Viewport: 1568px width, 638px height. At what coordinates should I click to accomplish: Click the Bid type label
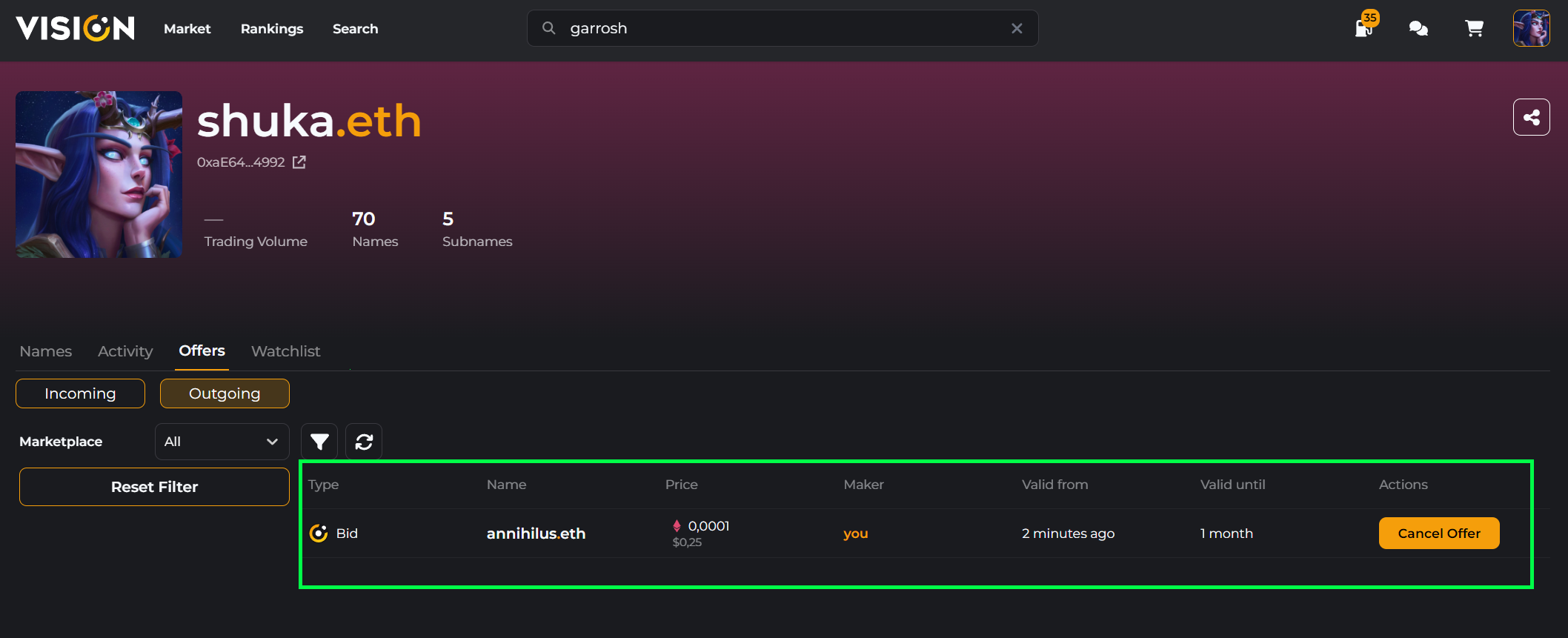(x=347, y=534)
